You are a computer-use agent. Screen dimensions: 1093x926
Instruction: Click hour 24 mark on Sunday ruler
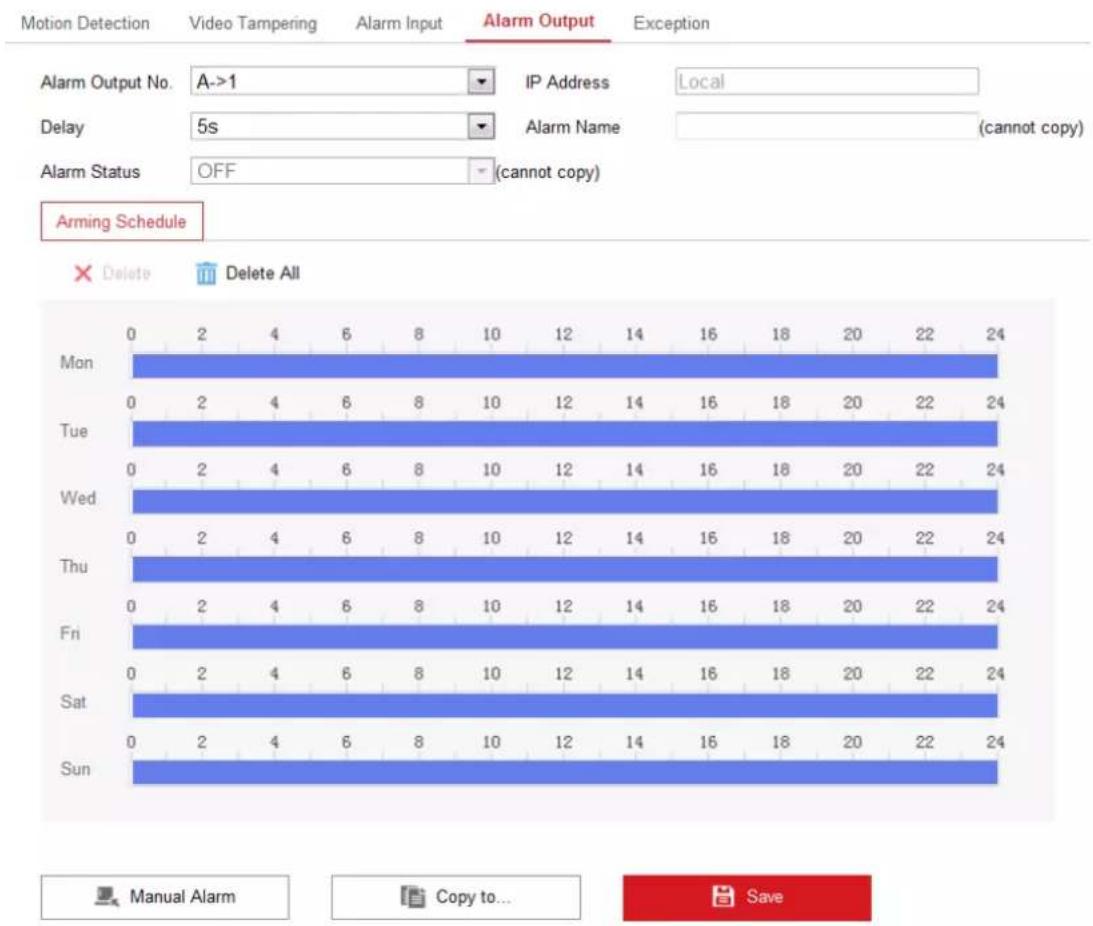coord(995,742)
